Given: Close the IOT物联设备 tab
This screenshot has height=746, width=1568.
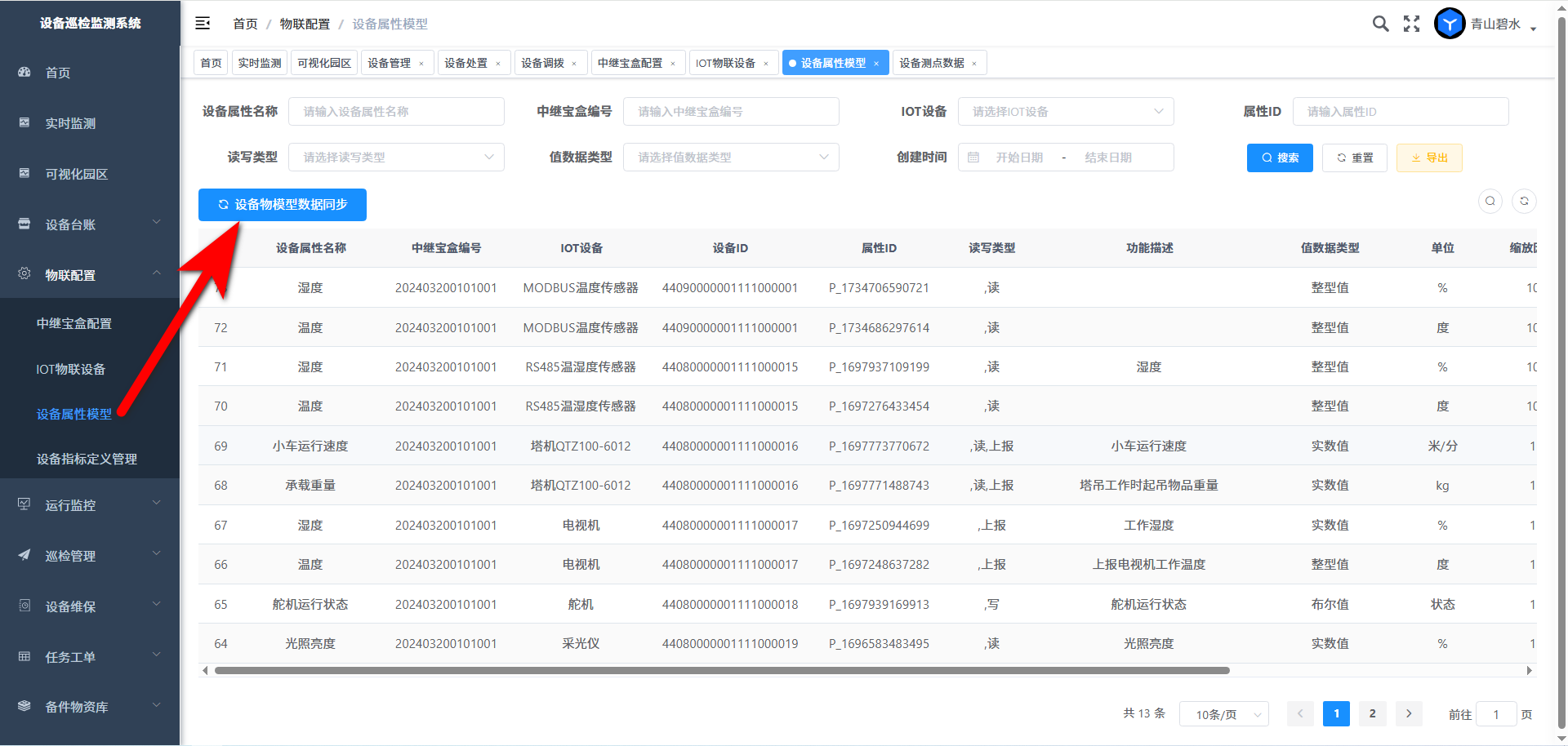Looking at the screenshot, I should click(766, 64).
